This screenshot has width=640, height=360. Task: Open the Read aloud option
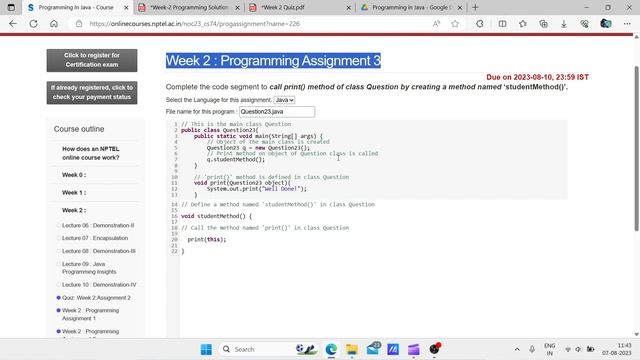click(x=436, y=24)
